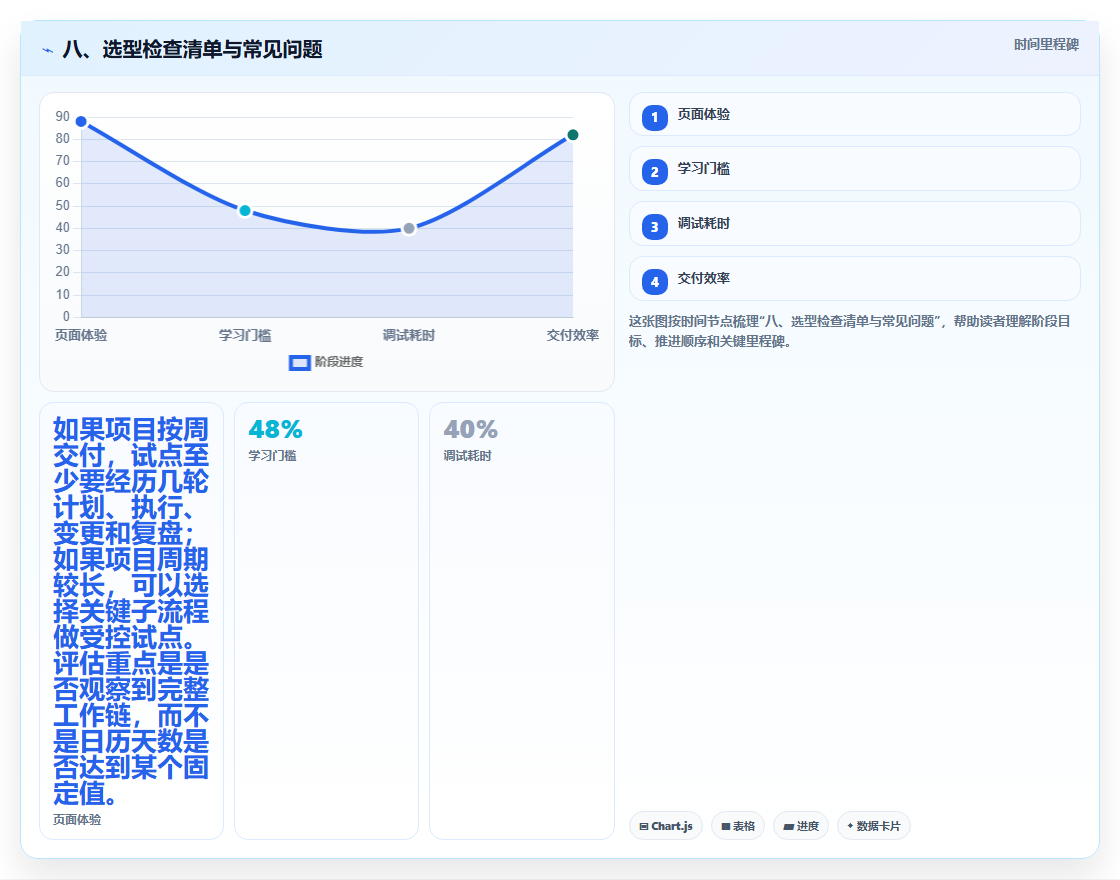Click the 页面体验 x-axis label
The width and height of the screenshot is (1120, 880).
(81, 335)
